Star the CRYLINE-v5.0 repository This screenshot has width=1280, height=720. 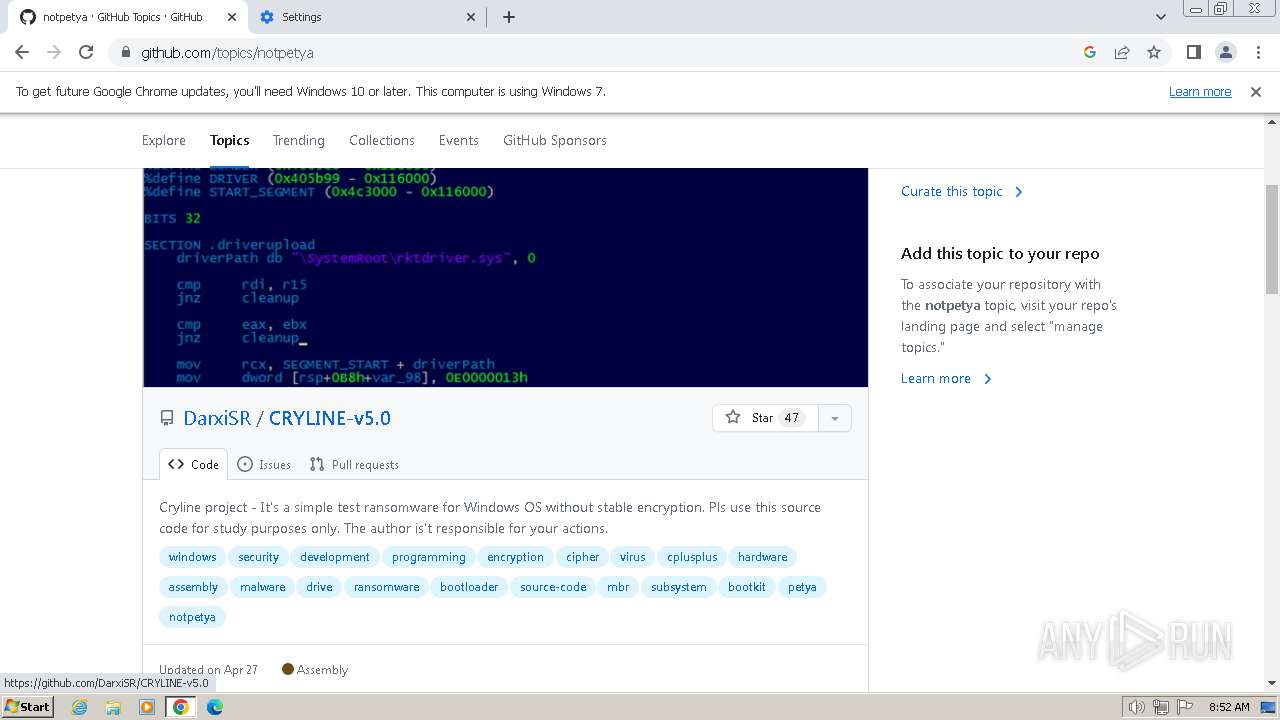[764, 418]
